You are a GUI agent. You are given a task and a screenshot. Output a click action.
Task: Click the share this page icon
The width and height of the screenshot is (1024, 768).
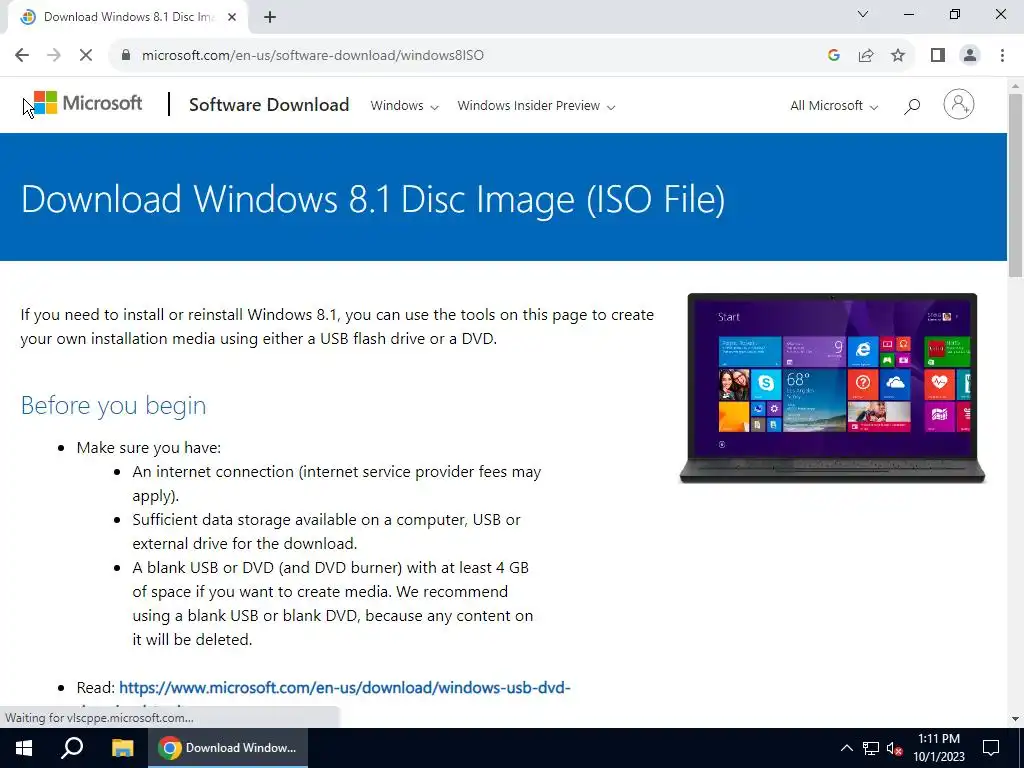(866, 55)
